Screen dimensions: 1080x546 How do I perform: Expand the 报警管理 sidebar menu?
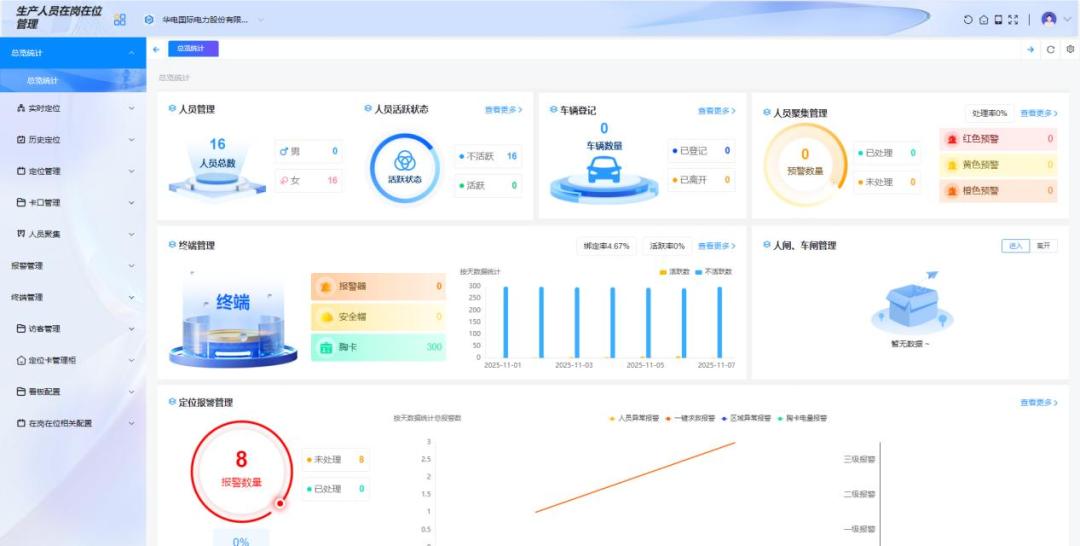pyautogui.click(x=73, y=266)
